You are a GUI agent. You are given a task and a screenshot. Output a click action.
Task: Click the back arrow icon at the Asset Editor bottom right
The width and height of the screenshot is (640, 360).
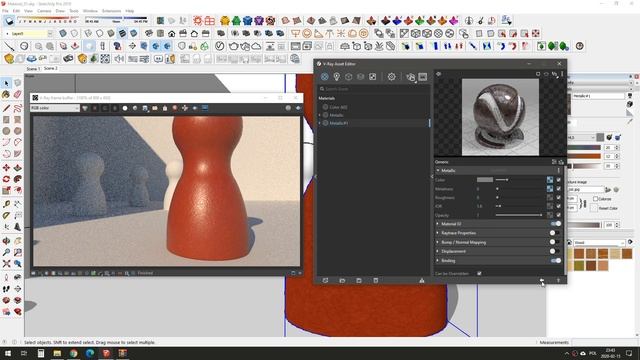(542, 280)
